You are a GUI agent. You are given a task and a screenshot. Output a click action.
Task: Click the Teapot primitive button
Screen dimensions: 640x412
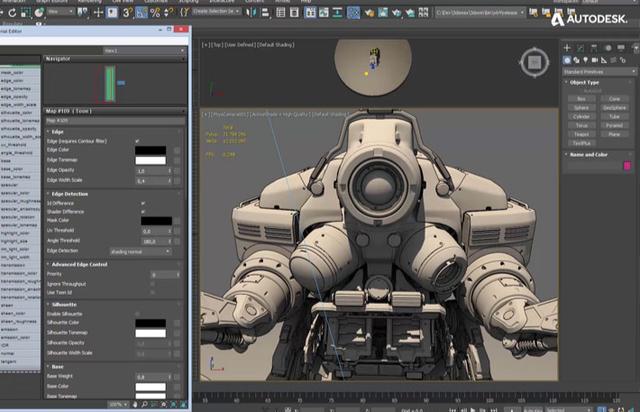click(x=580, y=136)
